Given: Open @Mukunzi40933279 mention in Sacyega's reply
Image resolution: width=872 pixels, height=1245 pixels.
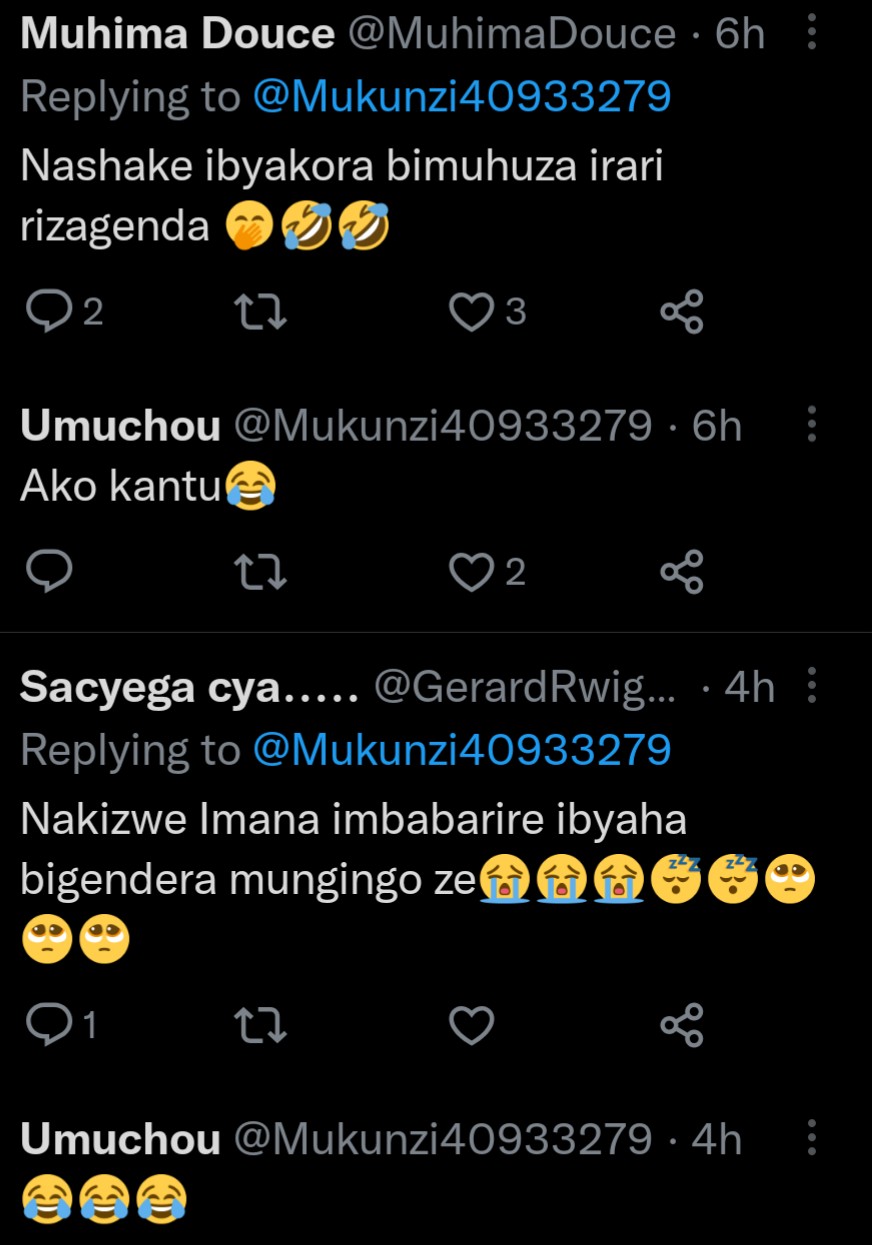Looking at the screenshot, I should pos(462,750).
